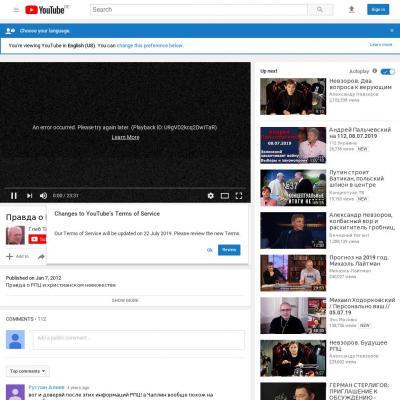Switch to theater mode
Screen dimensions: 400x400
point(225,196)
